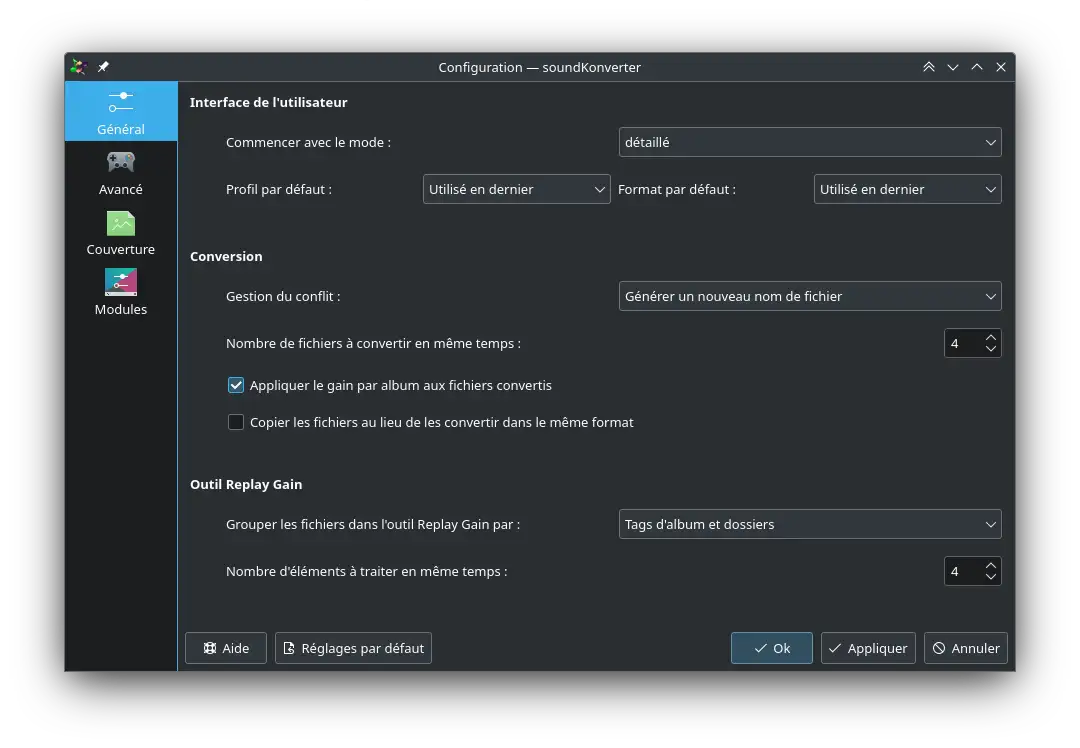
Task: Switch to the Modules configuration tab
Action: pyautogui.click(x=120, y=292)
